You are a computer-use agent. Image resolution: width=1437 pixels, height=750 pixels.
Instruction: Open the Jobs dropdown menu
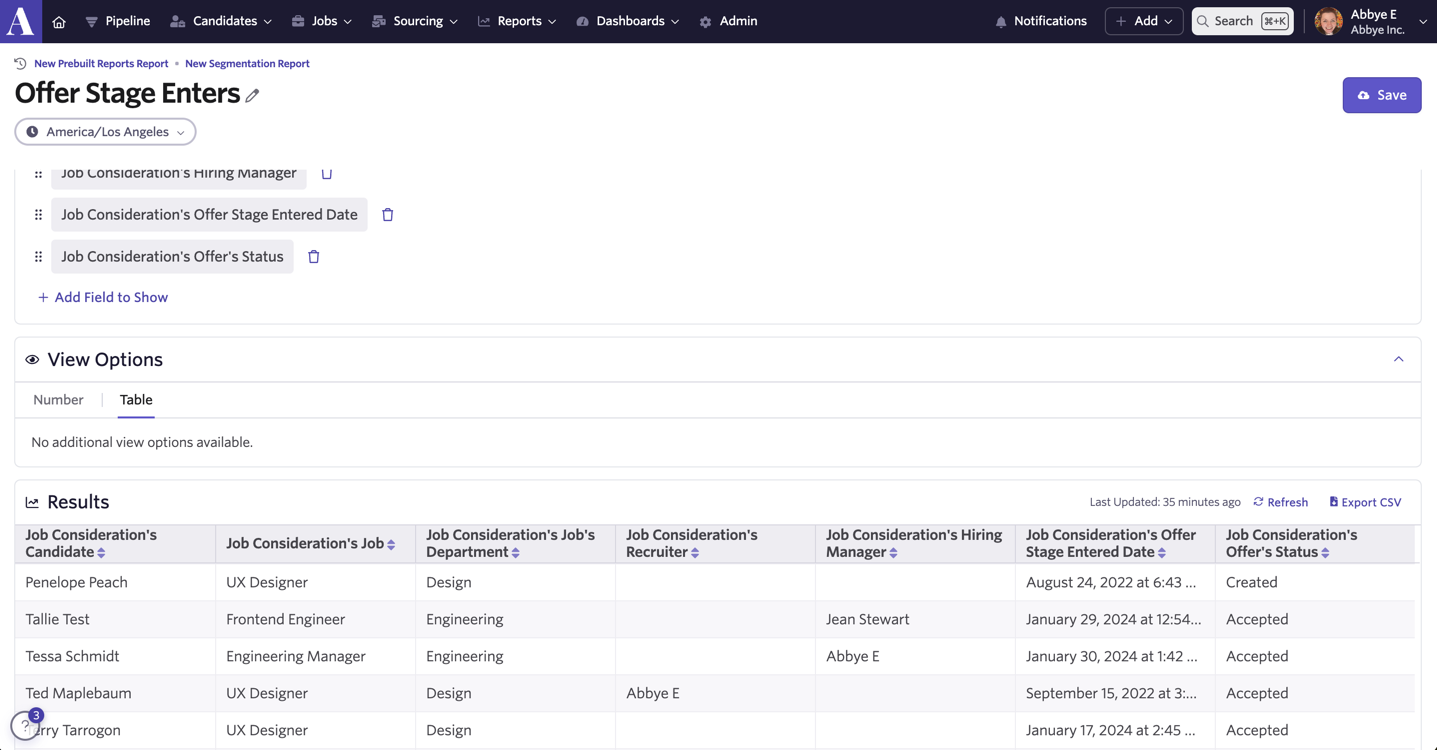tap(322, 21)
